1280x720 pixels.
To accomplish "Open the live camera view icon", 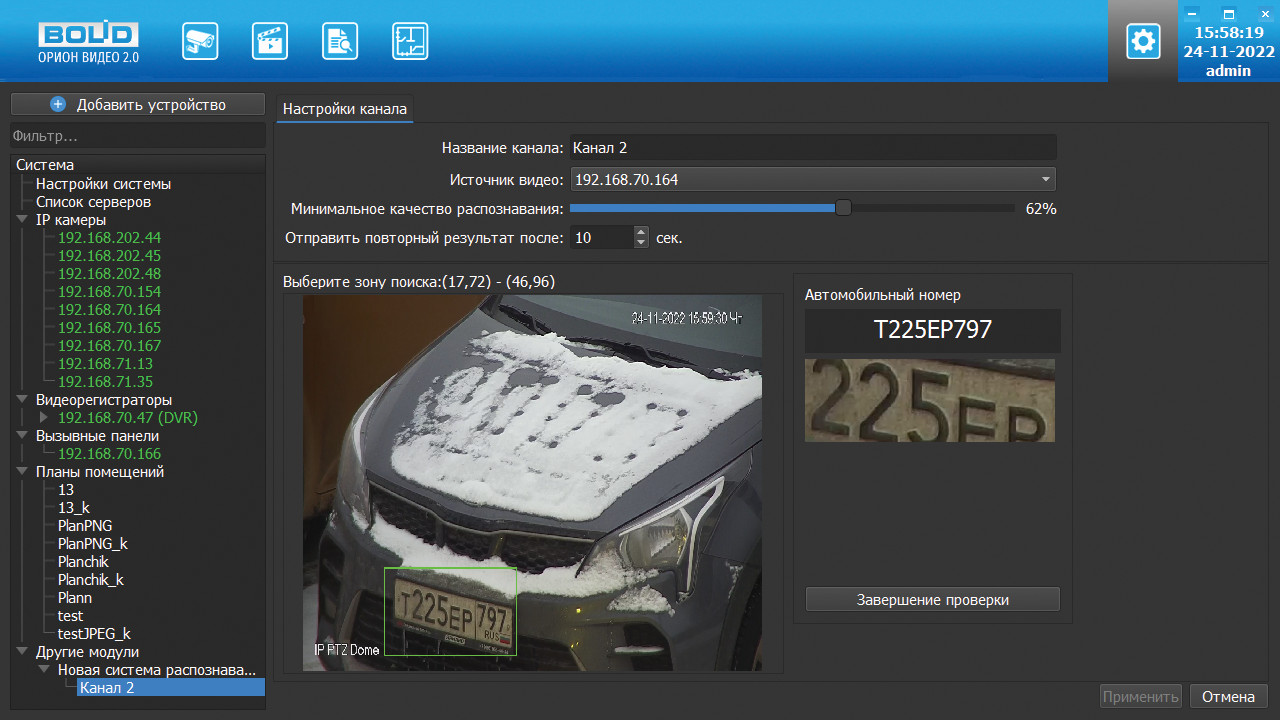I will [x=200, y=41].
